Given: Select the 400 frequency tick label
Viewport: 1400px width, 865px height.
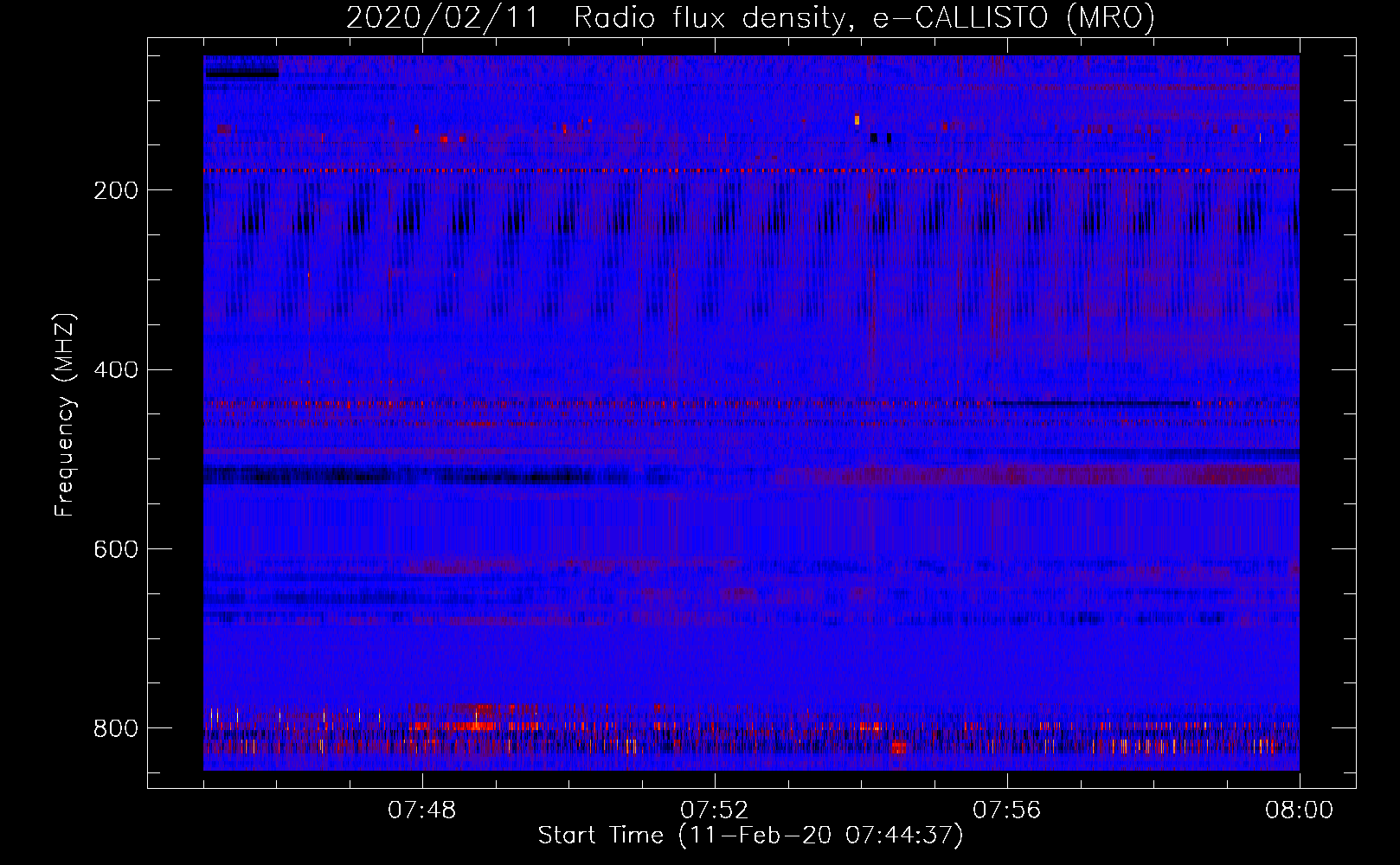Looking at the screenshot, I should (115, 370).
